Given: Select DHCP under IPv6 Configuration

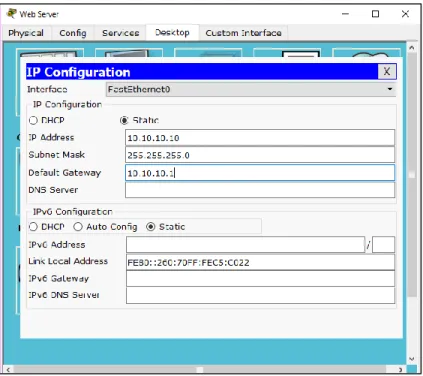Looking at the screenshot, I should click(47, 227).
